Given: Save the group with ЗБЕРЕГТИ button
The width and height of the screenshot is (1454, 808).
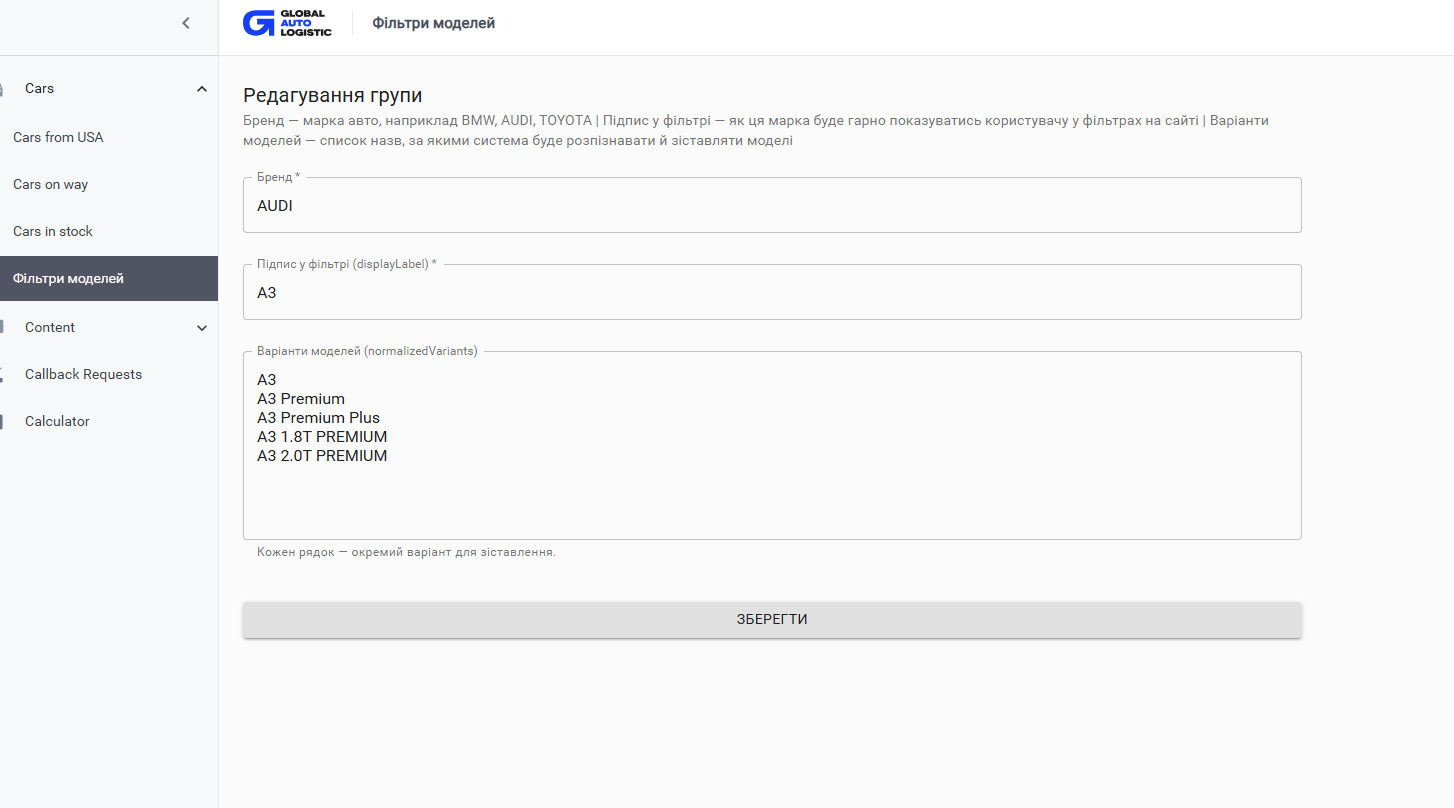Looking at the screenshot, I should pyautogui.click(x=772, y=619).
